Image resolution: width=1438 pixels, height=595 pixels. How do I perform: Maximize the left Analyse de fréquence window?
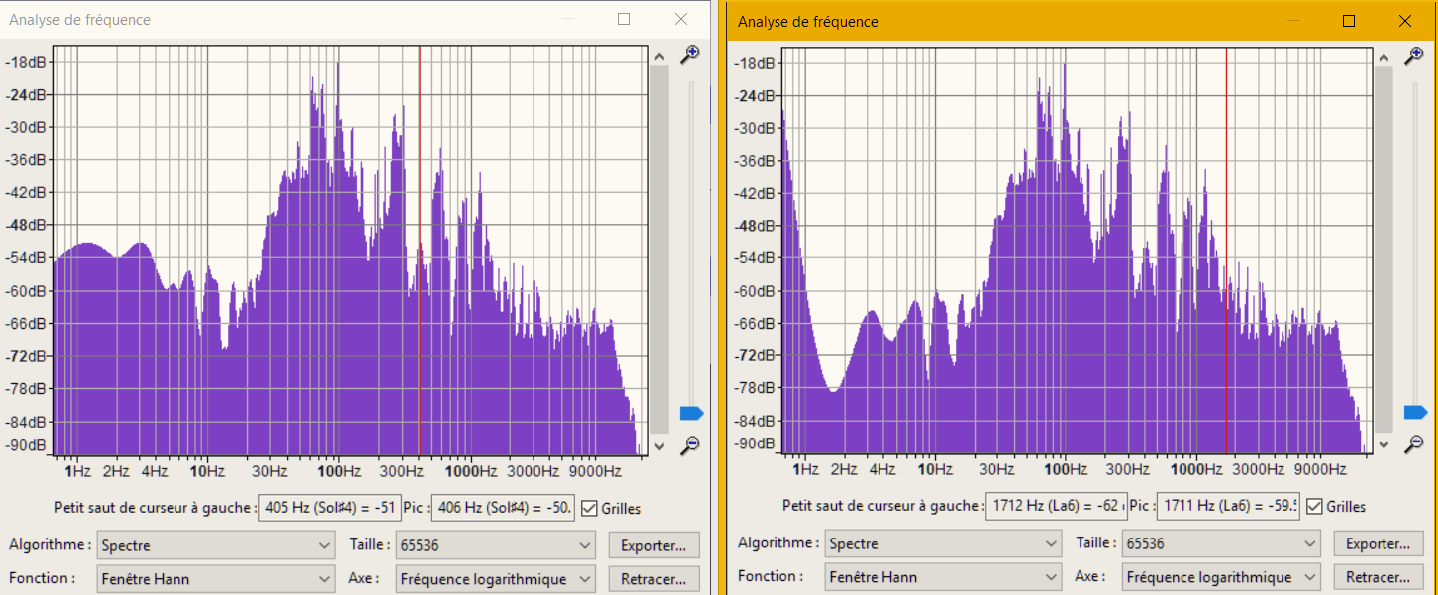[624, 19]
